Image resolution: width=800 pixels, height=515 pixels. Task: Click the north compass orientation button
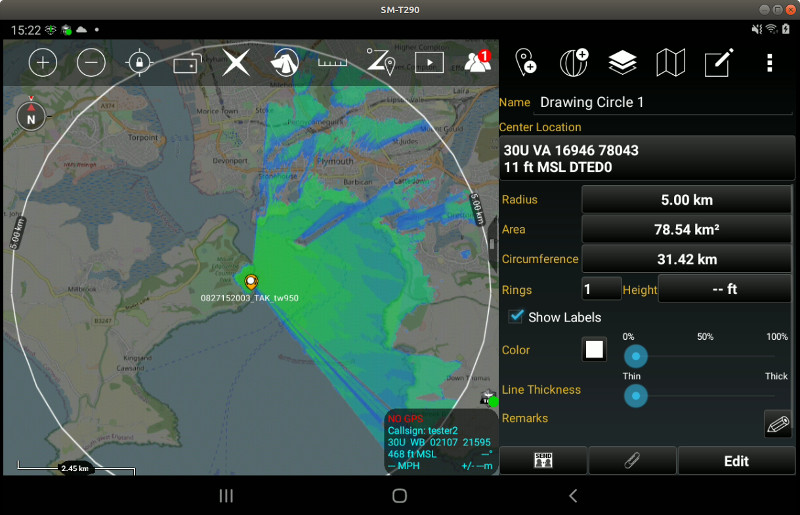coord(31,117)
